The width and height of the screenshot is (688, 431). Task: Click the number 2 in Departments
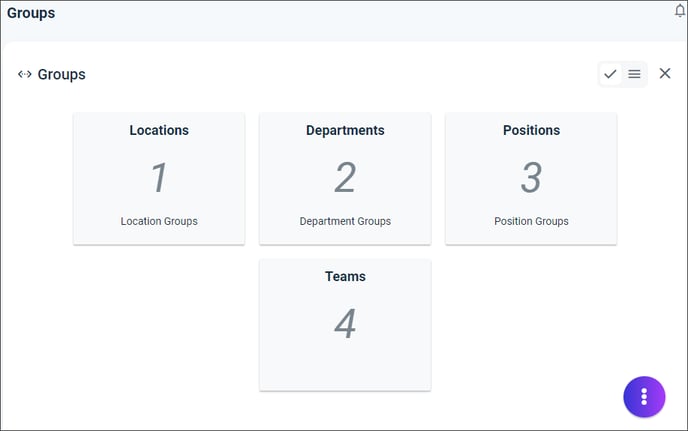coord(345,177)
